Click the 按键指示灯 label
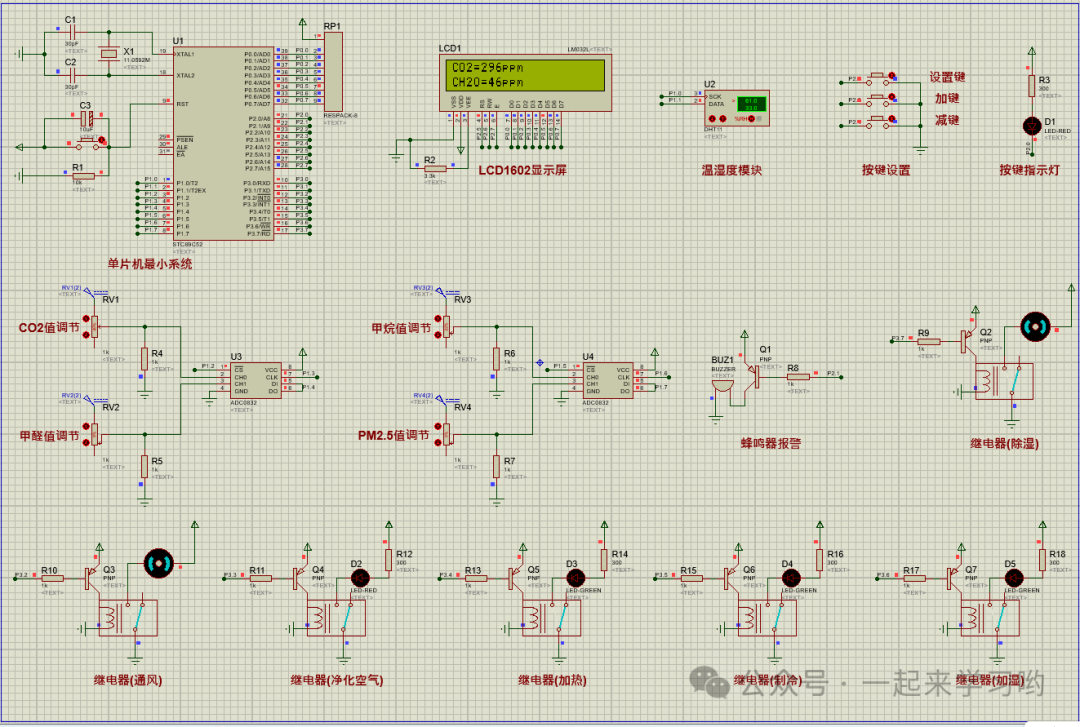This screenshot has height=727, width=1080. point(1030,170)
